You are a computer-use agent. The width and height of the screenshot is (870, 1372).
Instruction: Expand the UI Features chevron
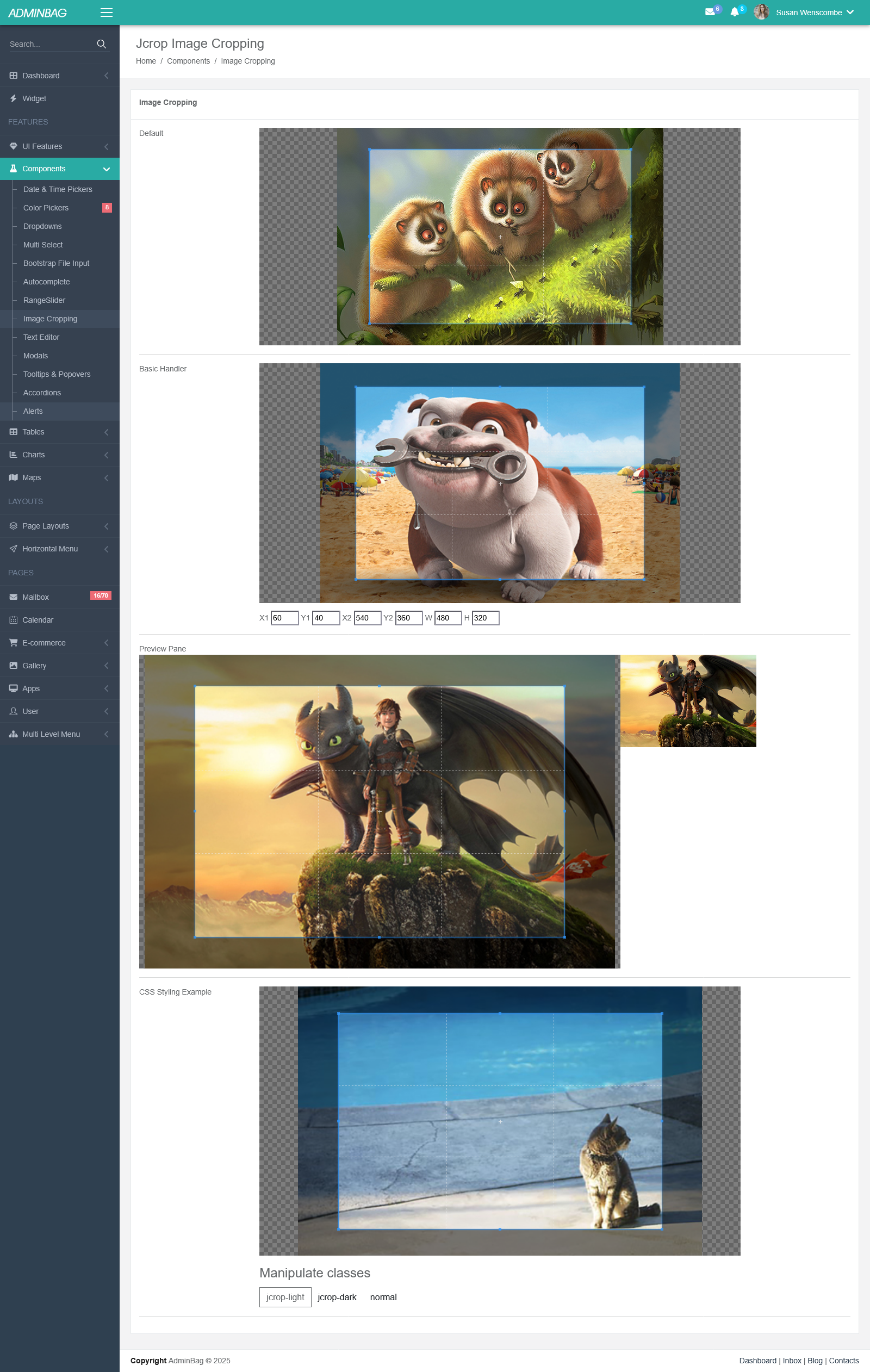(107, 146)
